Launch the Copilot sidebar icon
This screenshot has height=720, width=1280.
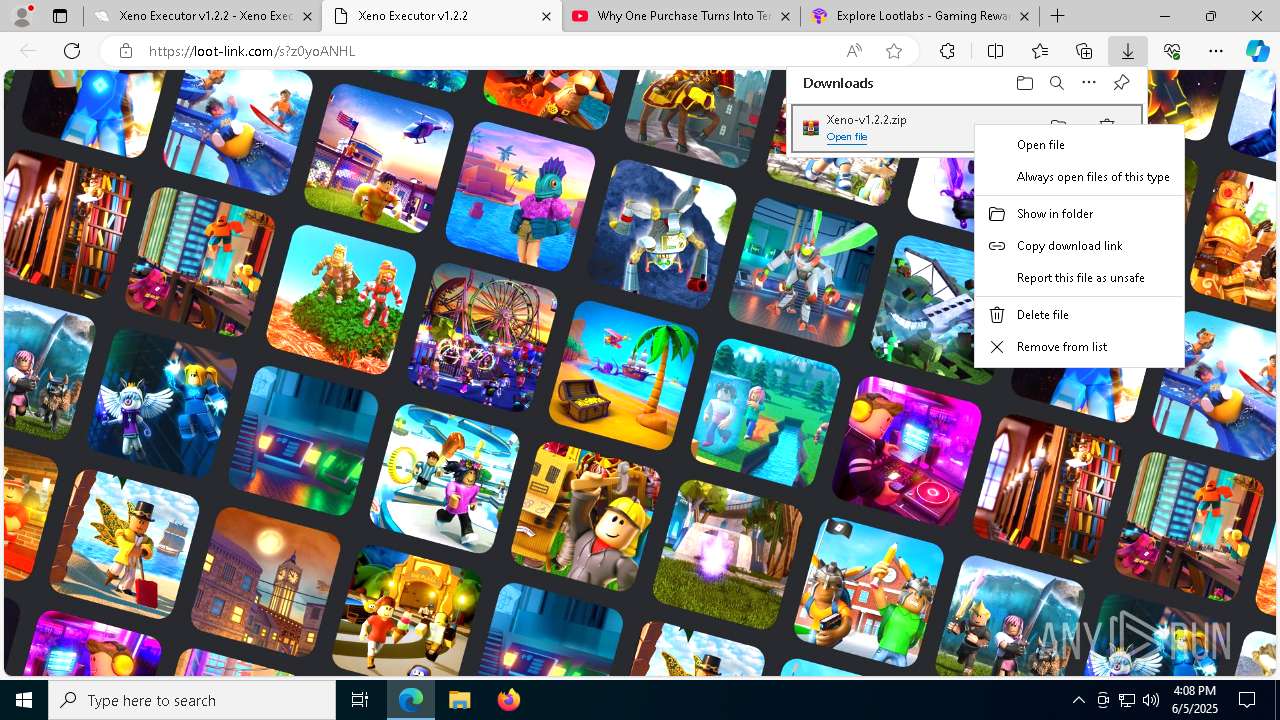1257,51
